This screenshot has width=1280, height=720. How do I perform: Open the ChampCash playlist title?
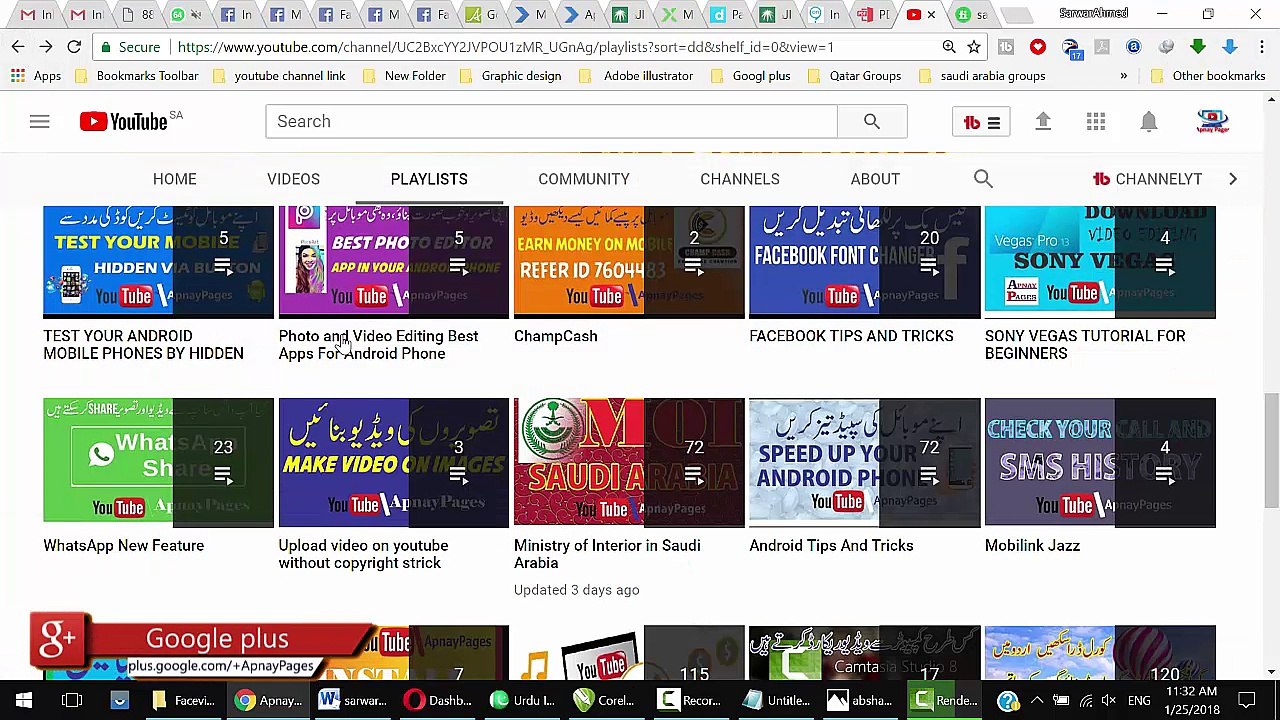(556, 336)
